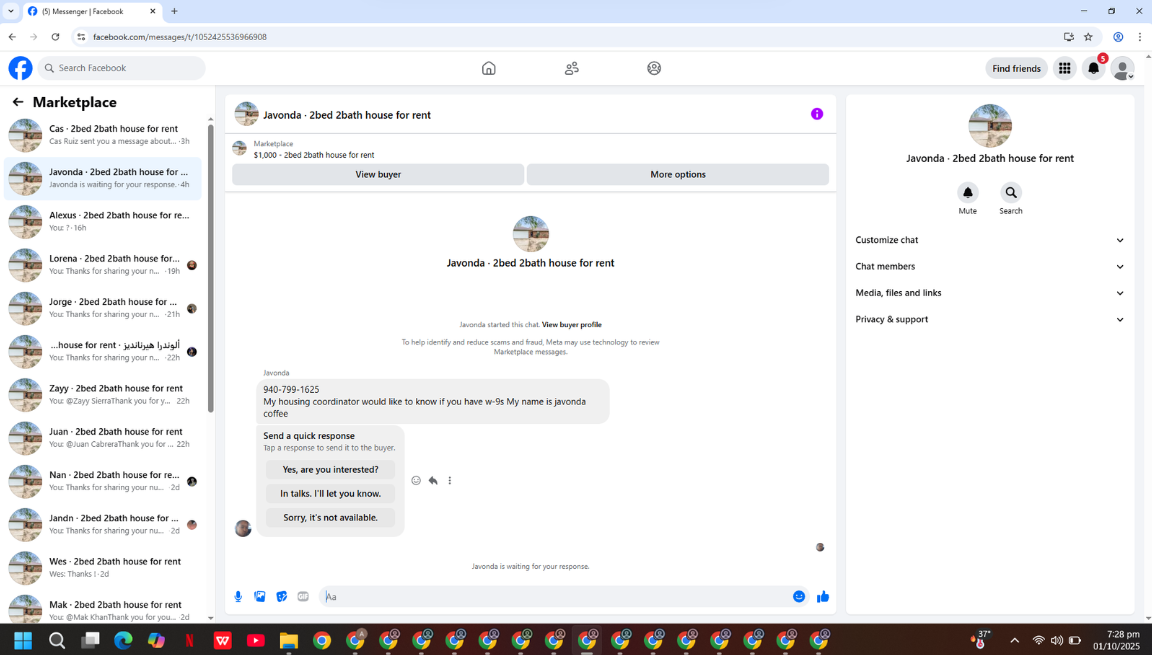Screen dimensions: 1152x655
Task: Focus the Search Facebook field
Action: coord(122,68)
